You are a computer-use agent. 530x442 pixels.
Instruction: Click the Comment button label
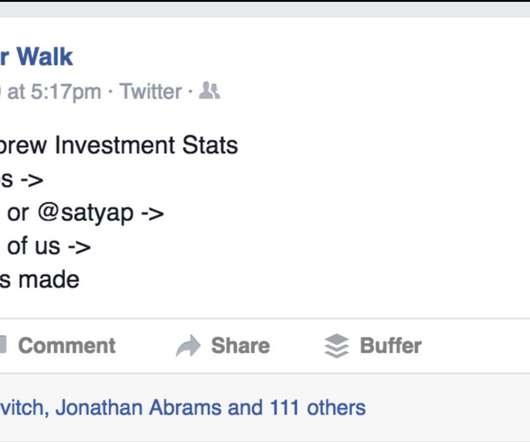click(x=67, y=346)
